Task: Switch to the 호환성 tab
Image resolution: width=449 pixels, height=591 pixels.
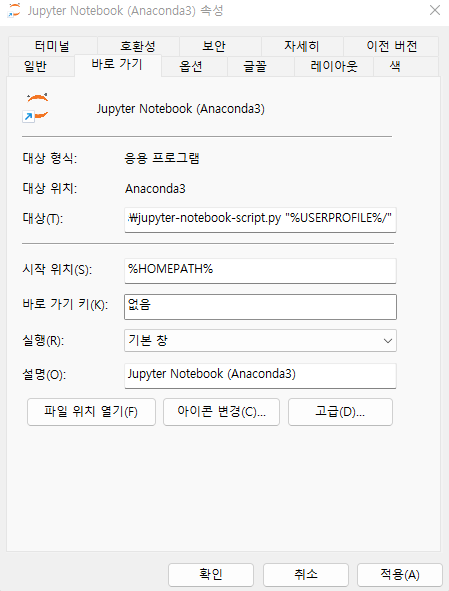Action: click(x=138, y=46)
